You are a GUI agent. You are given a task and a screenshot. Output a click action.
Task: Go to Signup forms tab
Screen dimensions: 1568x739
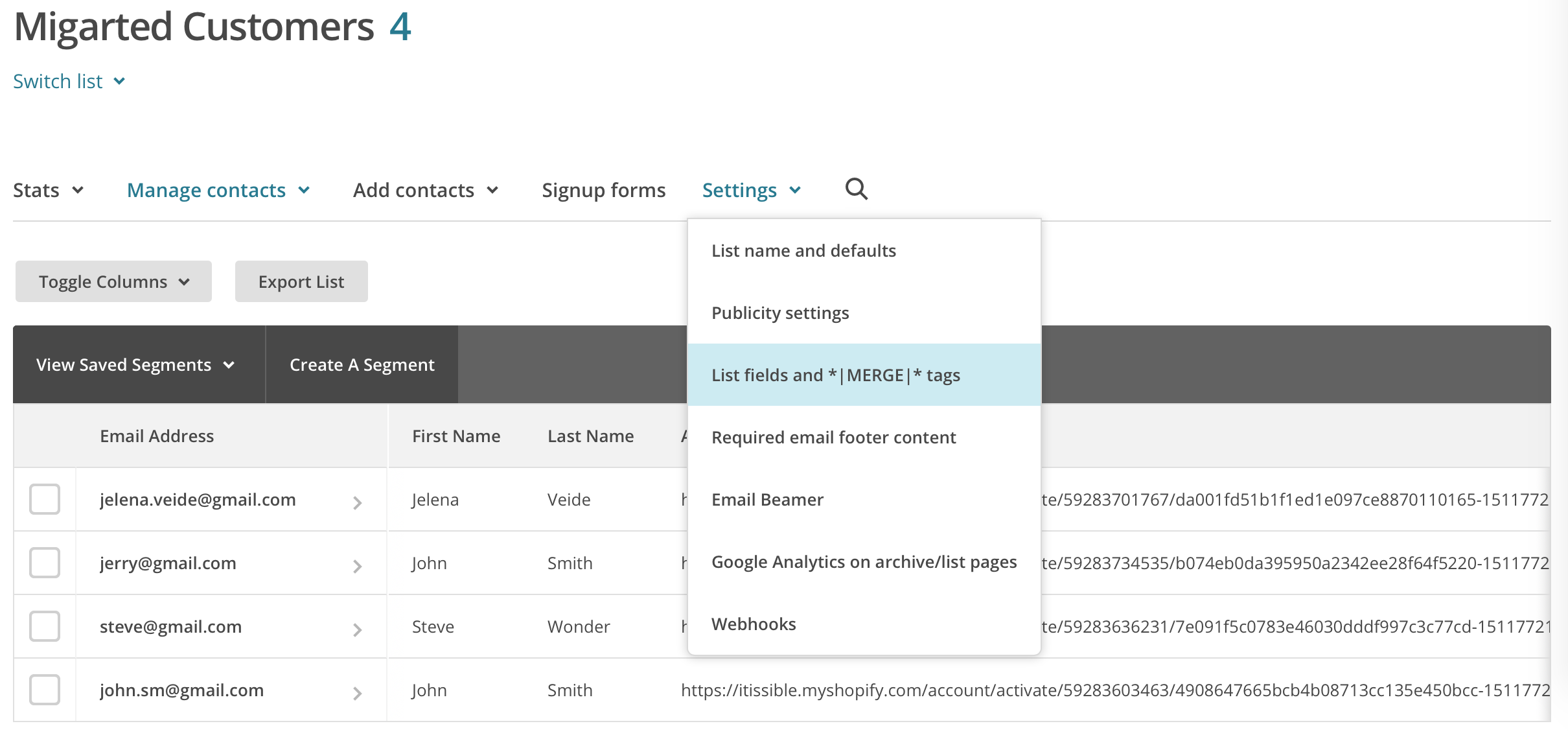click(603, 191)
